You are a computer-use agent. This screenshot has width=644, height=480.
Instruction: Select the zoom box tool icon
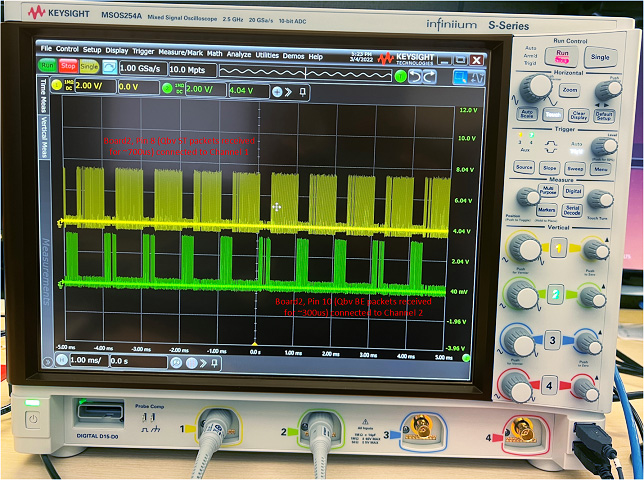(x=460, y=77)
